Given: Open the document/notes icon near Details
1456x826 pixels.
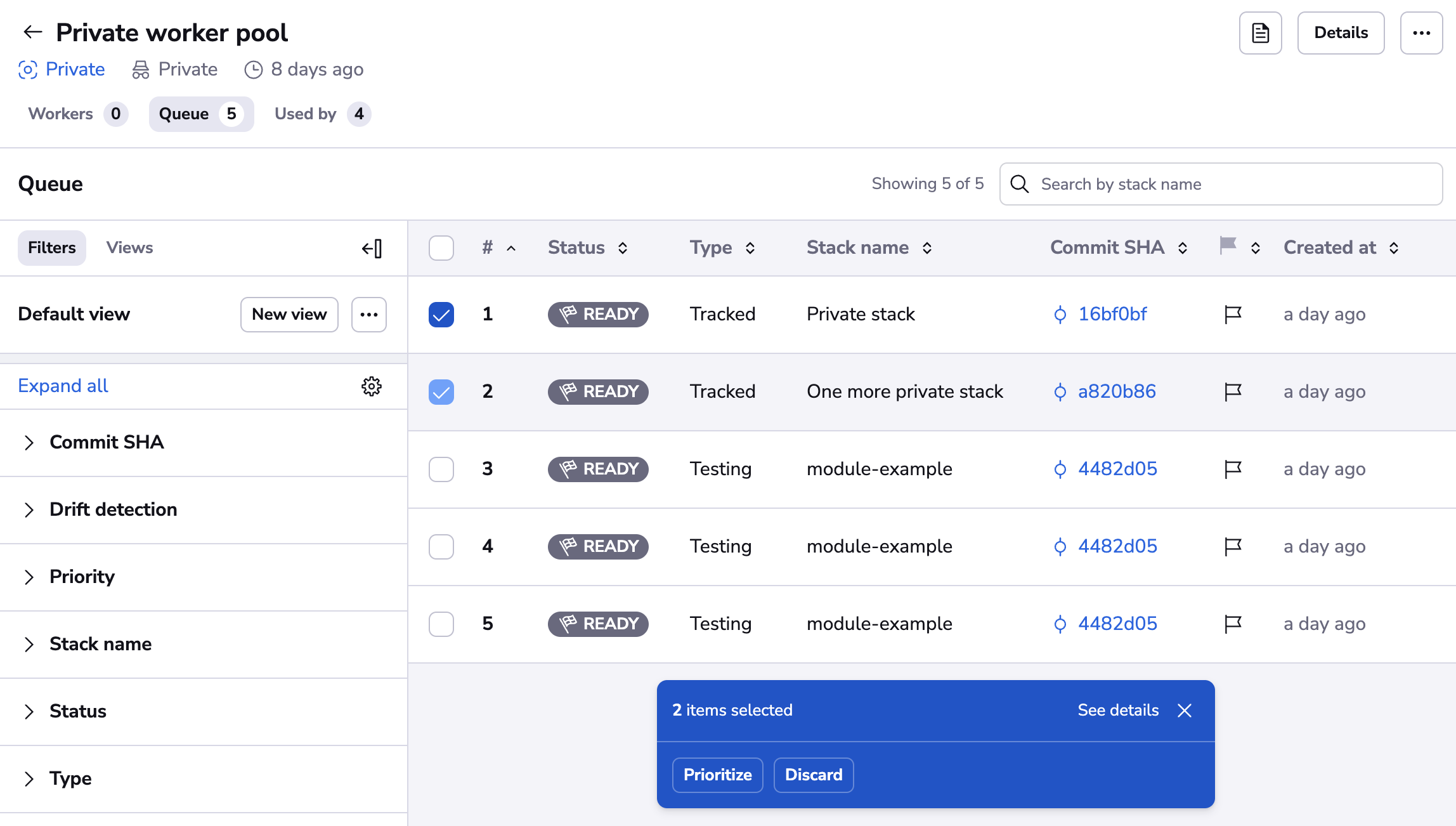Looking at the screenshot, I should click(1259, 32).
